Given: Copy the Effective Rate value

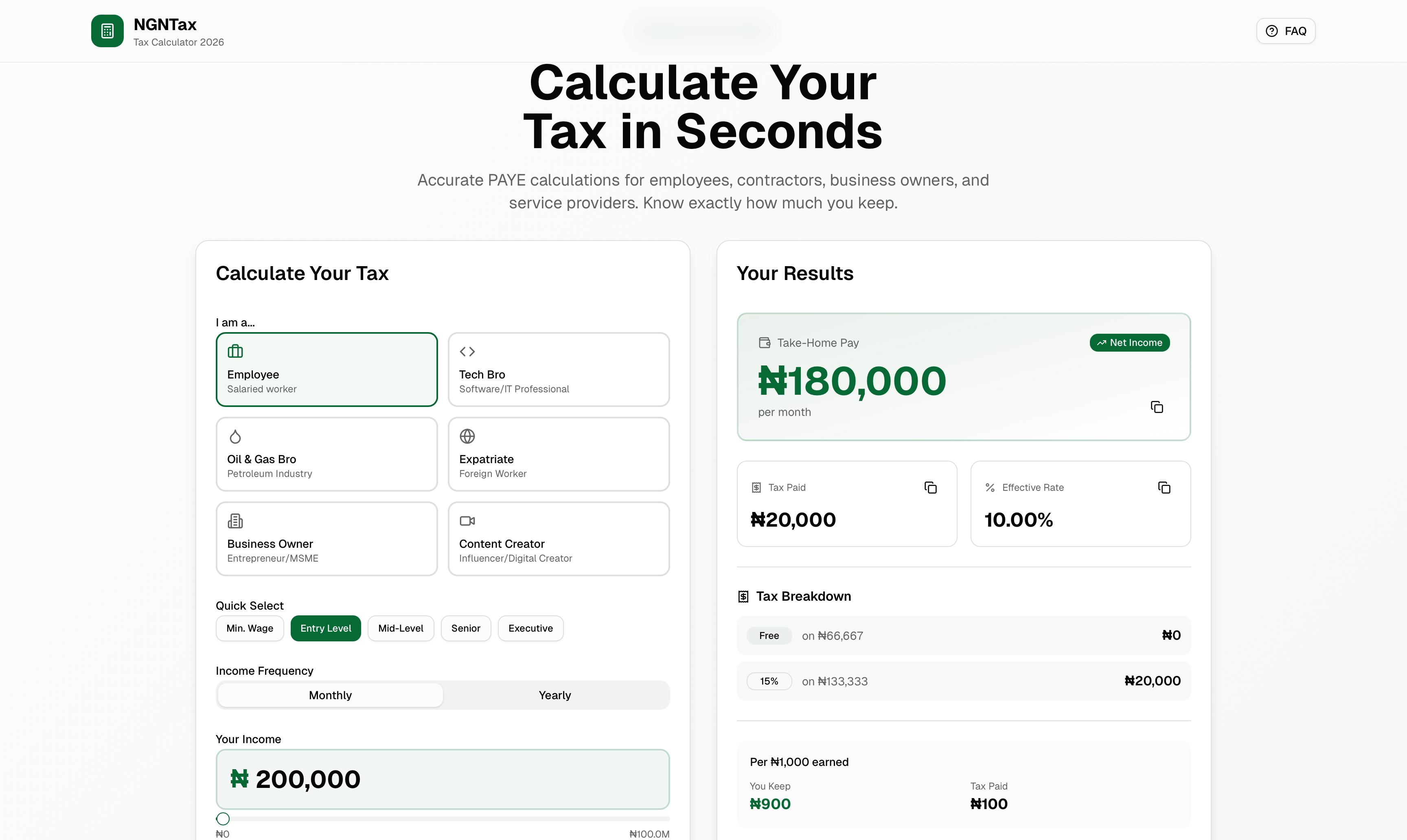Looking at the screenshot, I should [x=1164, y=487].
